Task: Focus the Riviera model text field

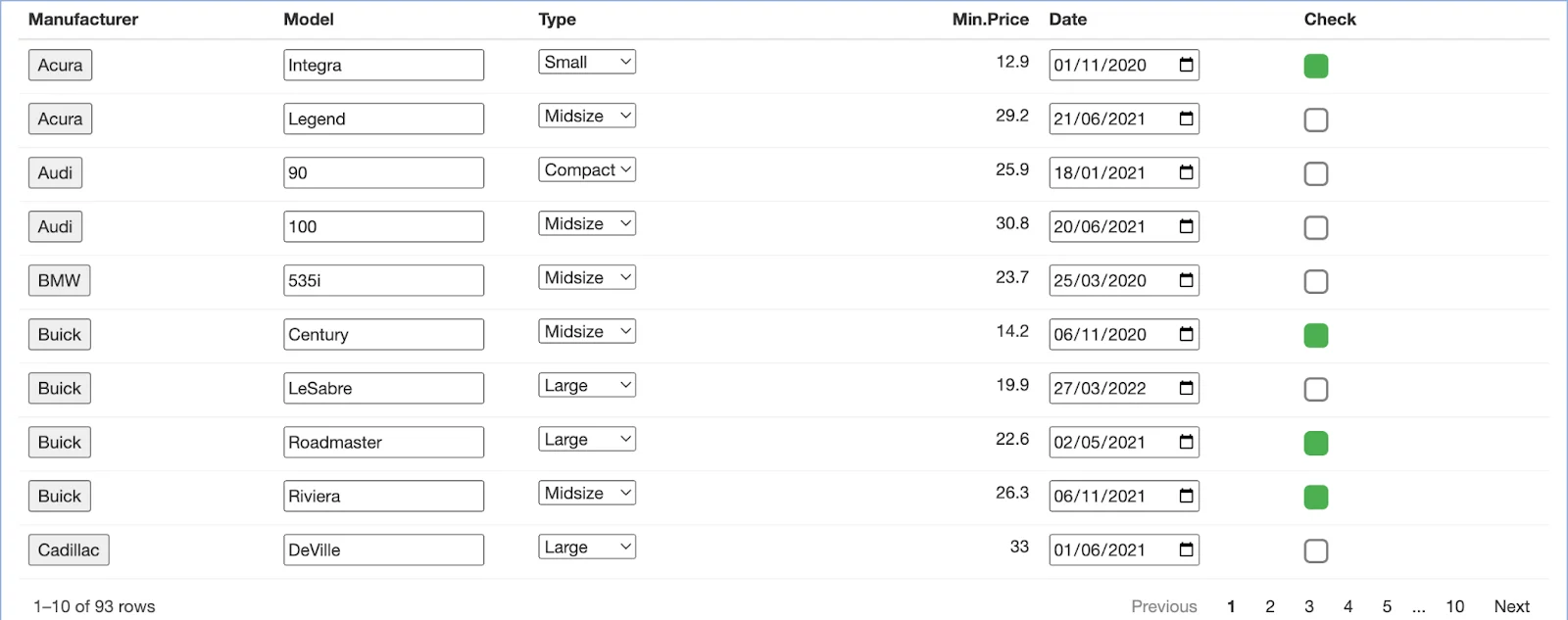Action: tap(383, 497)
